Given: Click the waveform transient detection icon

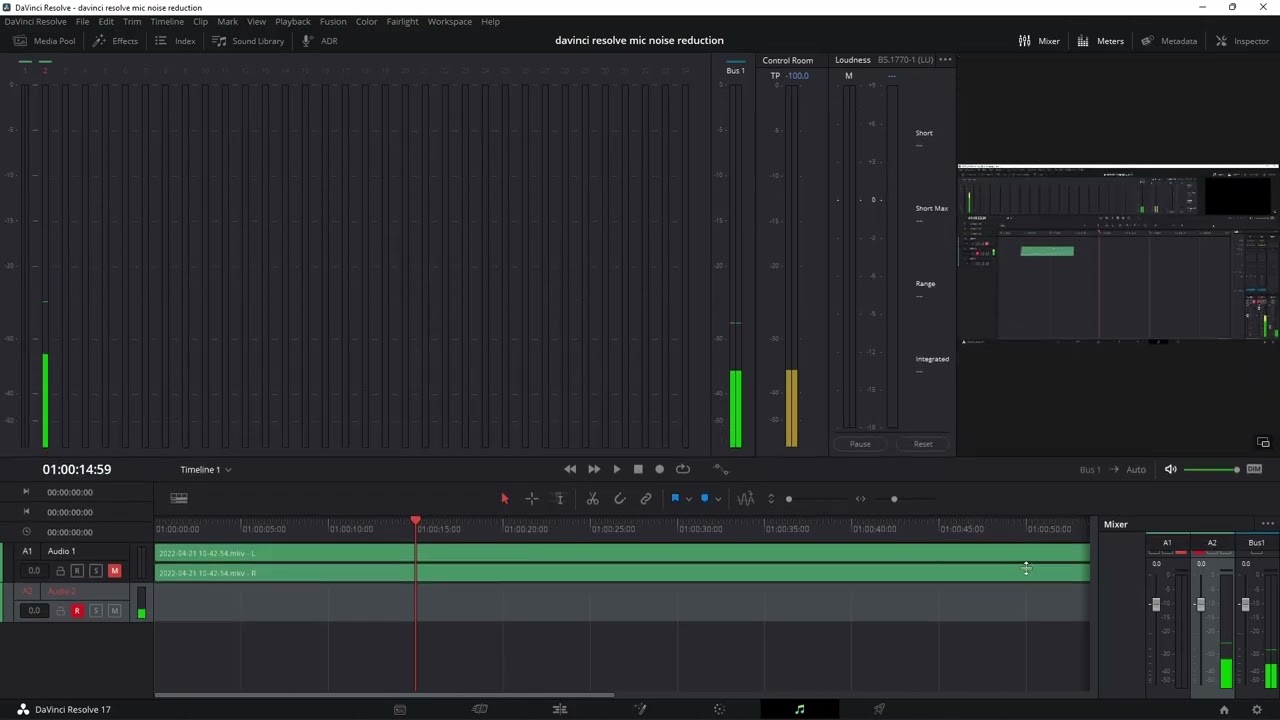Looking at the screenshot, I should (745, 498).
